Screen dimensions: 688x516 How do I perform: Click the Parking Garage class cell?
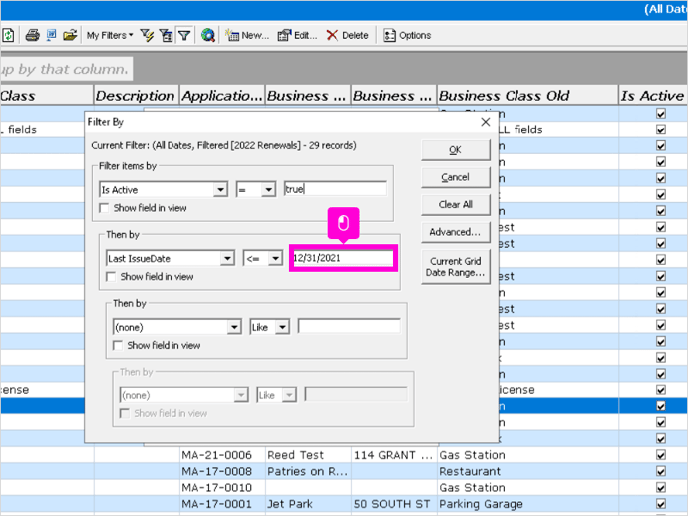click(527, 504)
